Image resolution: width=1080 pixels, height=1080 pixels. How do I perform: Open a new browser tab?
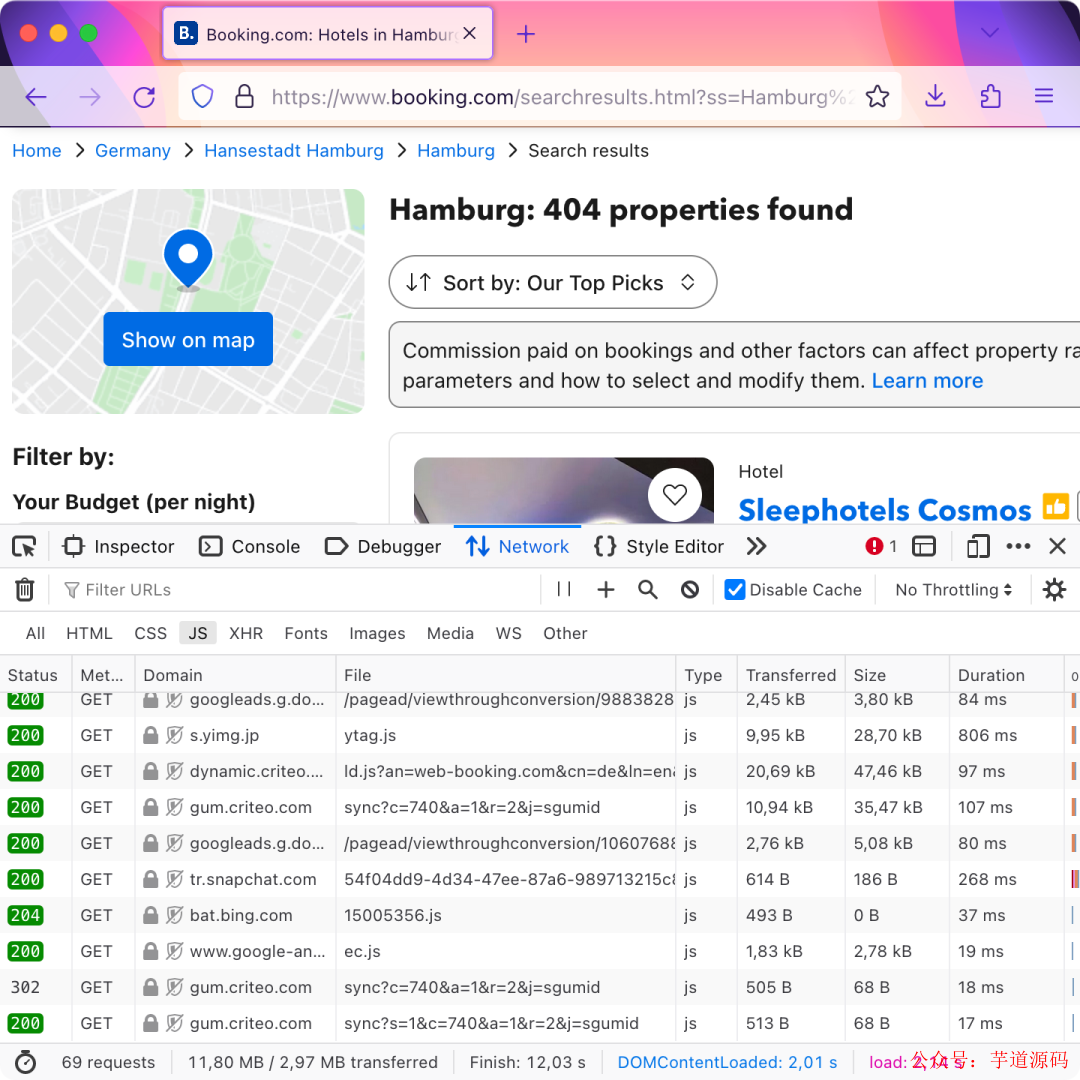[x=526, y=34]
